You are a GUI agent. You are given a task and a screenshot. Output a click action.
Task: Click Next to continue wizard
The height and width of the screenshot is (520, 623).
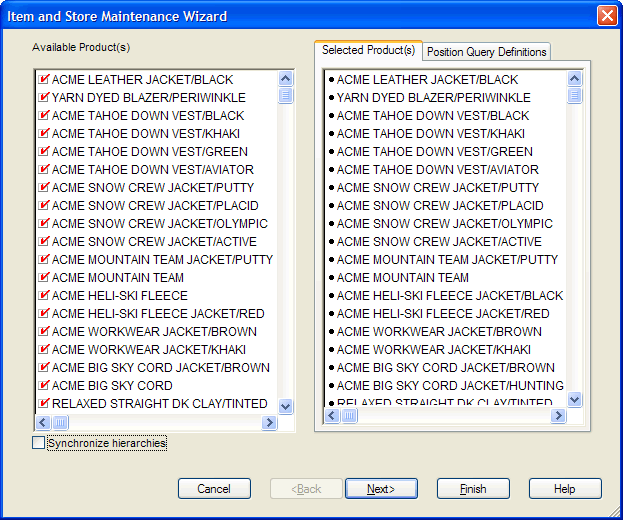point(381,489)
